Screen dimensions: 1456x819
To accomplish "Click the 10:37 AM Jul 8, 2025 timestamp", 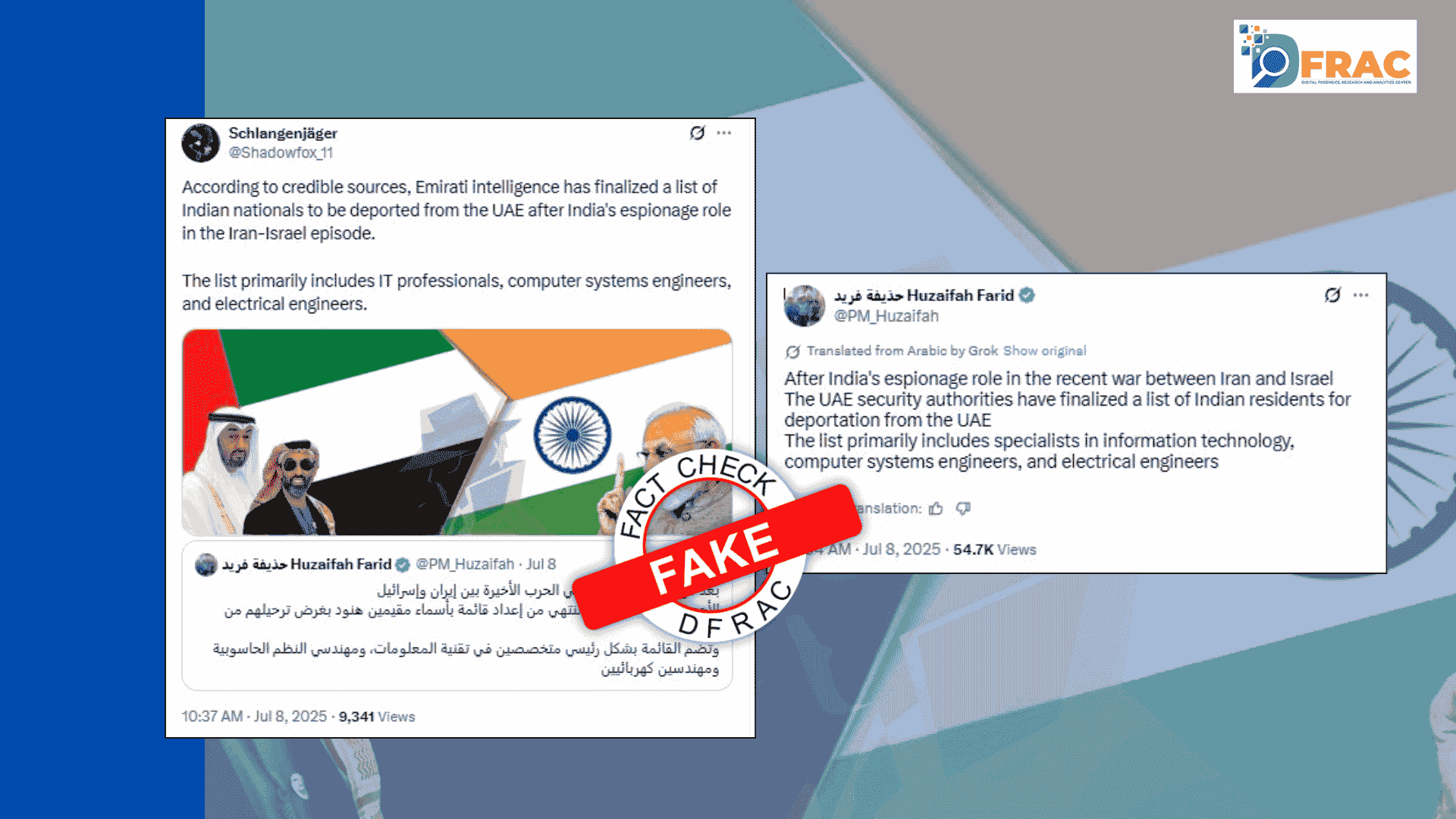I will click(254, 717).
